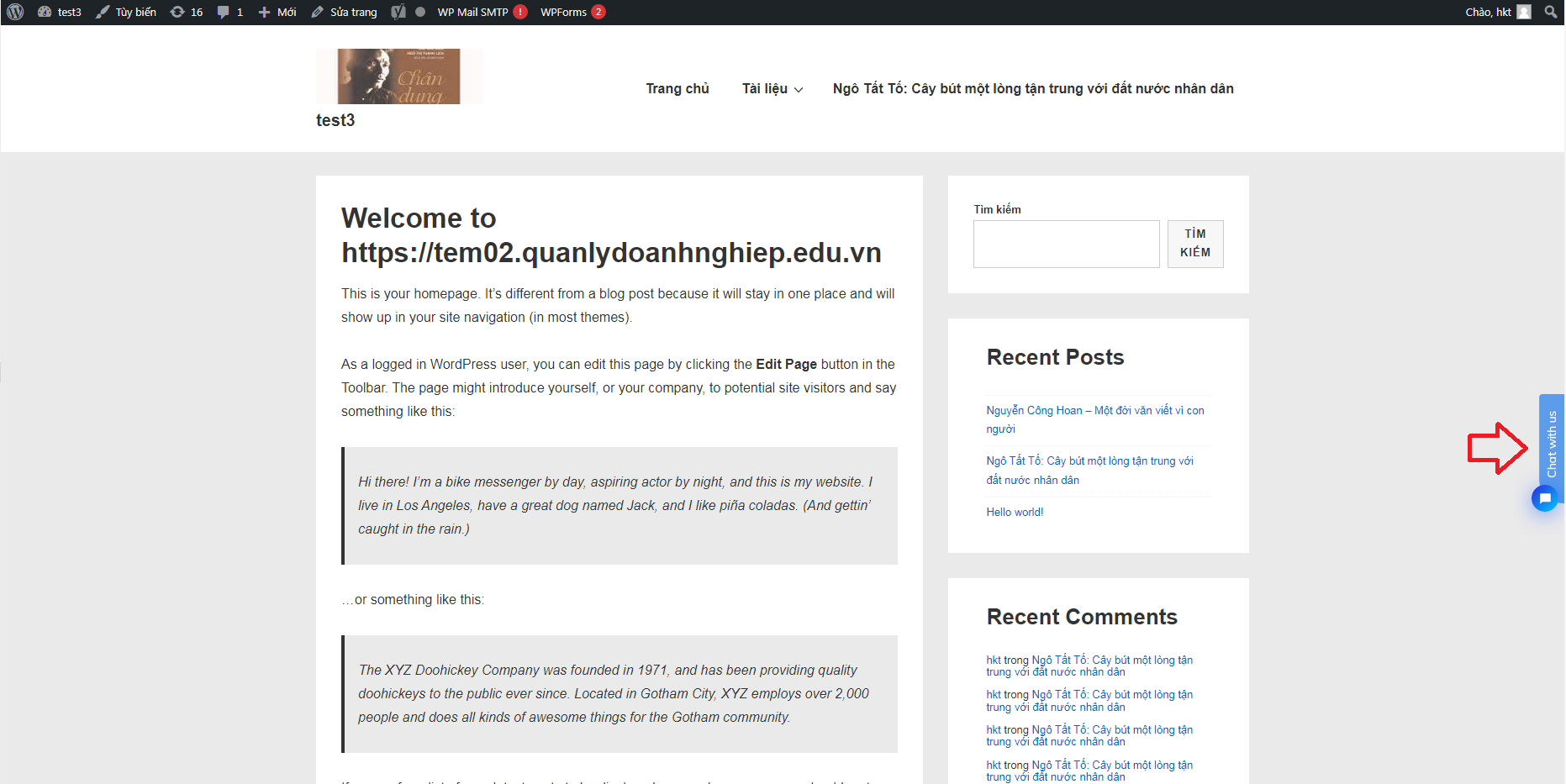The image size is (1566, 784).
Task: Open the Hello world! recent post
Action: 1015,512
